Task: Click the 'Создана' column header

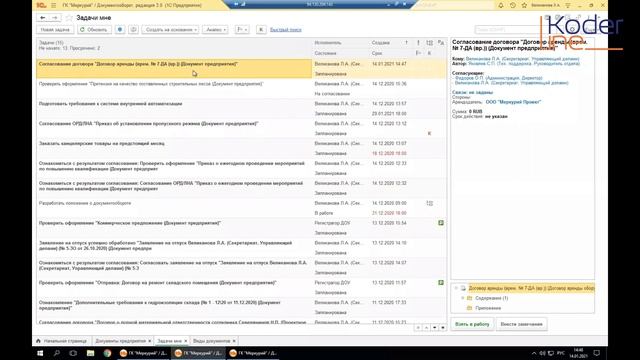Action: pos(380,42)
